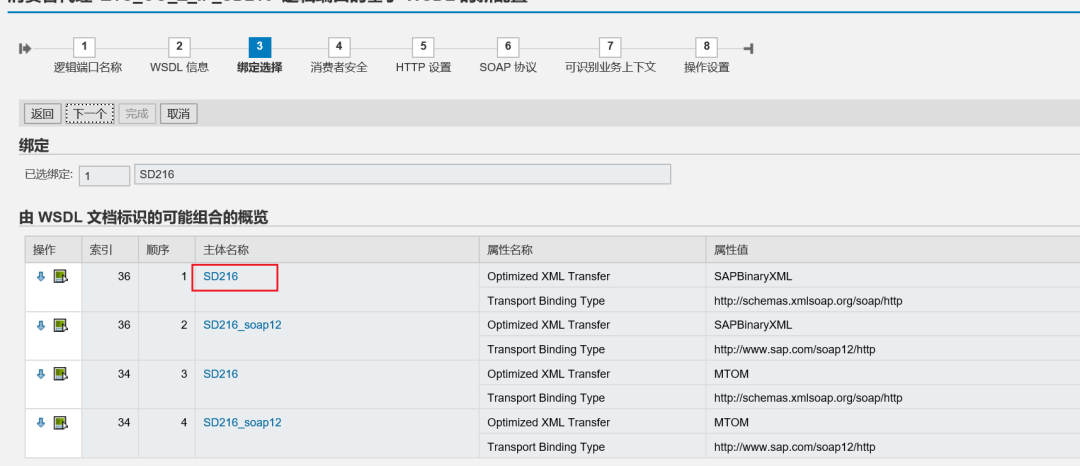The image size is (1080, 466).
Task: Click Transport Binding Type in order 3 row
Action: [x=546, y=398]
